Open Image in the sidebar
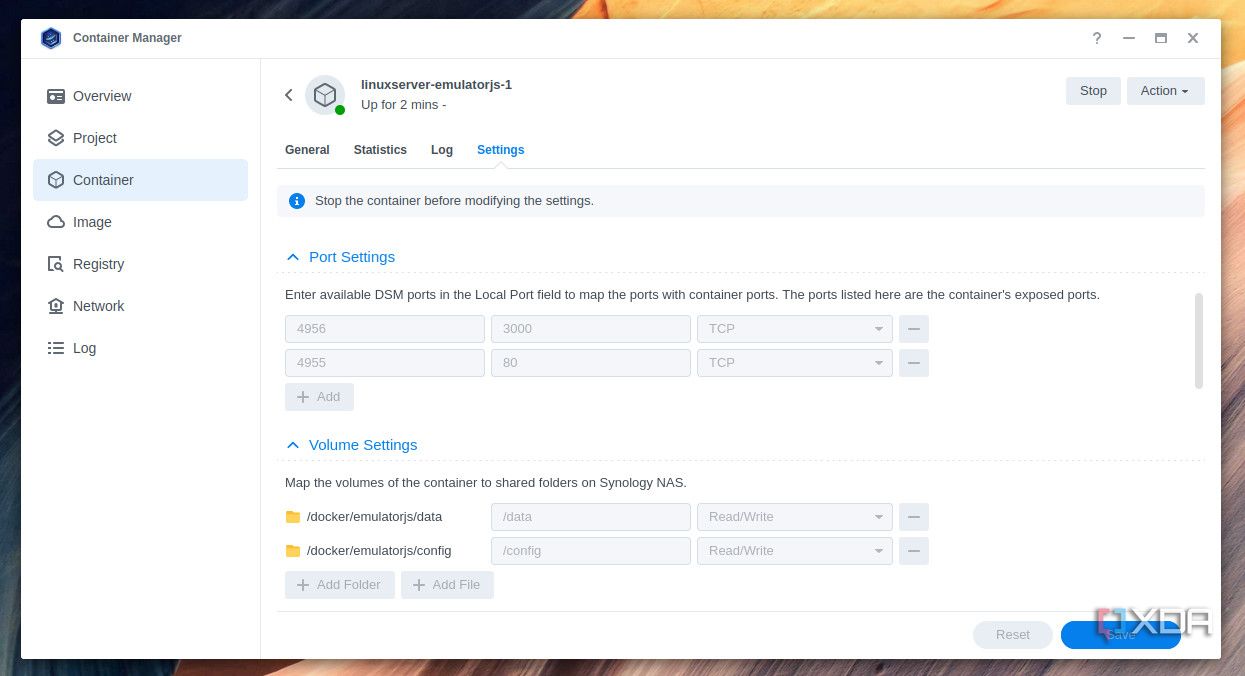Viewport: 1245px width, 676px height. [140, 222]
